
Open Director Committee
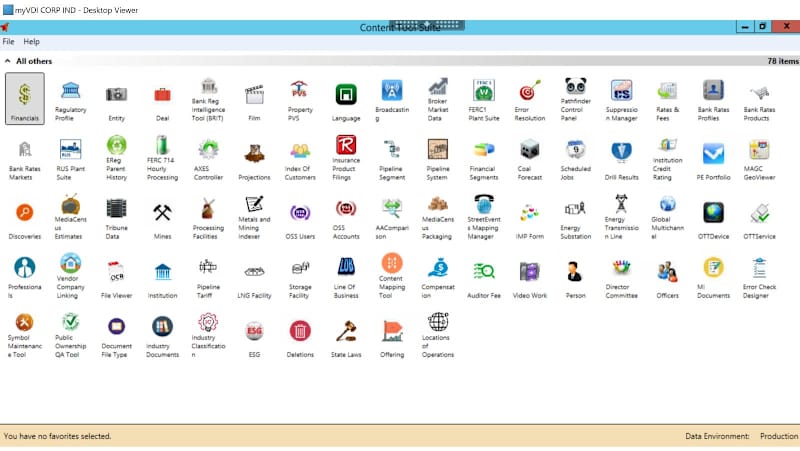pos(621,279)
